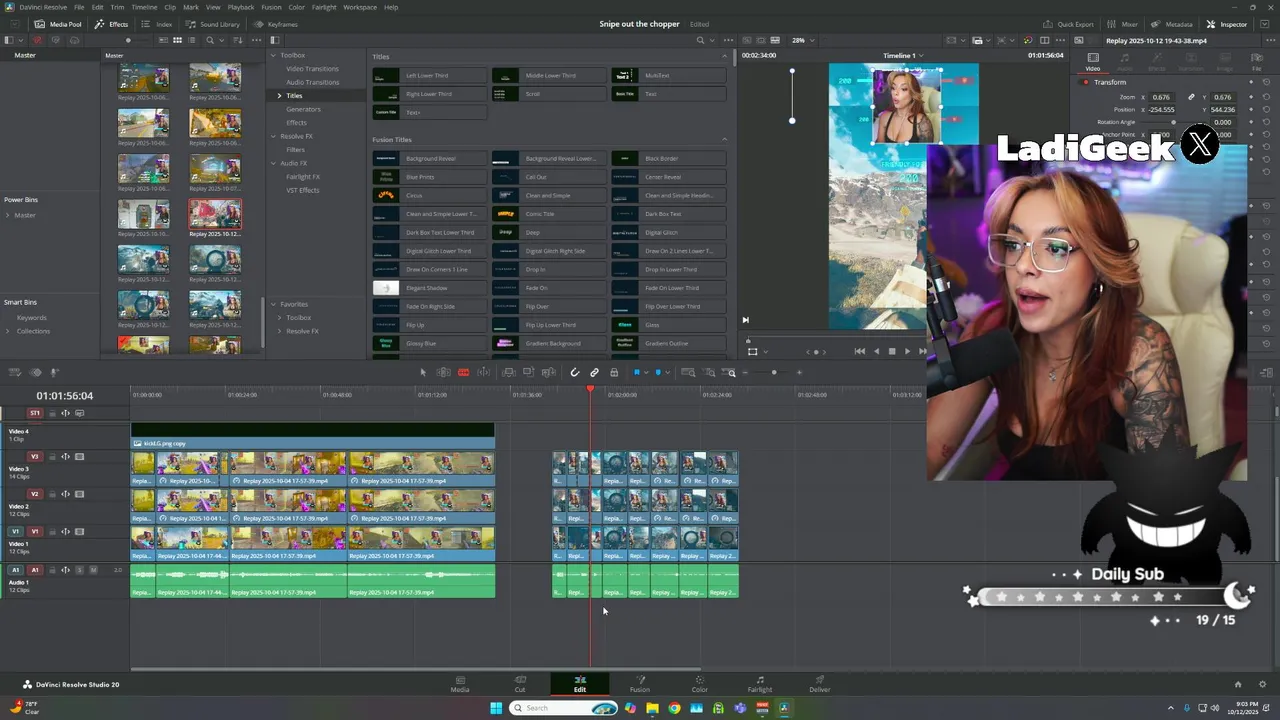This screenshot has height=720, width=1280.
Task: Select the red blade edit tool
Action: coord(463,372)
